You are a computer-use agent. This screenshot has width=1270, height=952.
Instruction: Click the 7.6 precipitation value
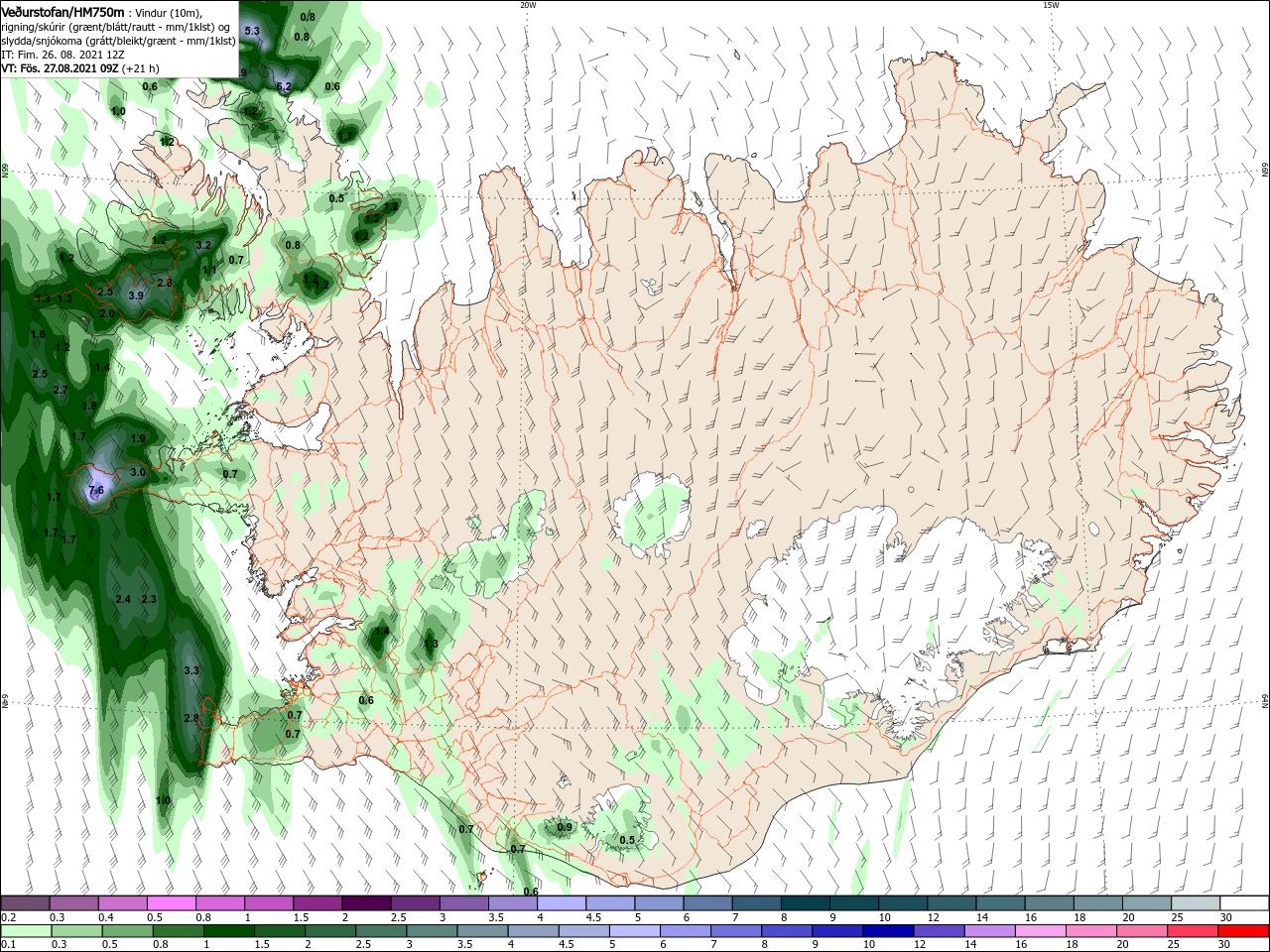[x=96, y=491]
